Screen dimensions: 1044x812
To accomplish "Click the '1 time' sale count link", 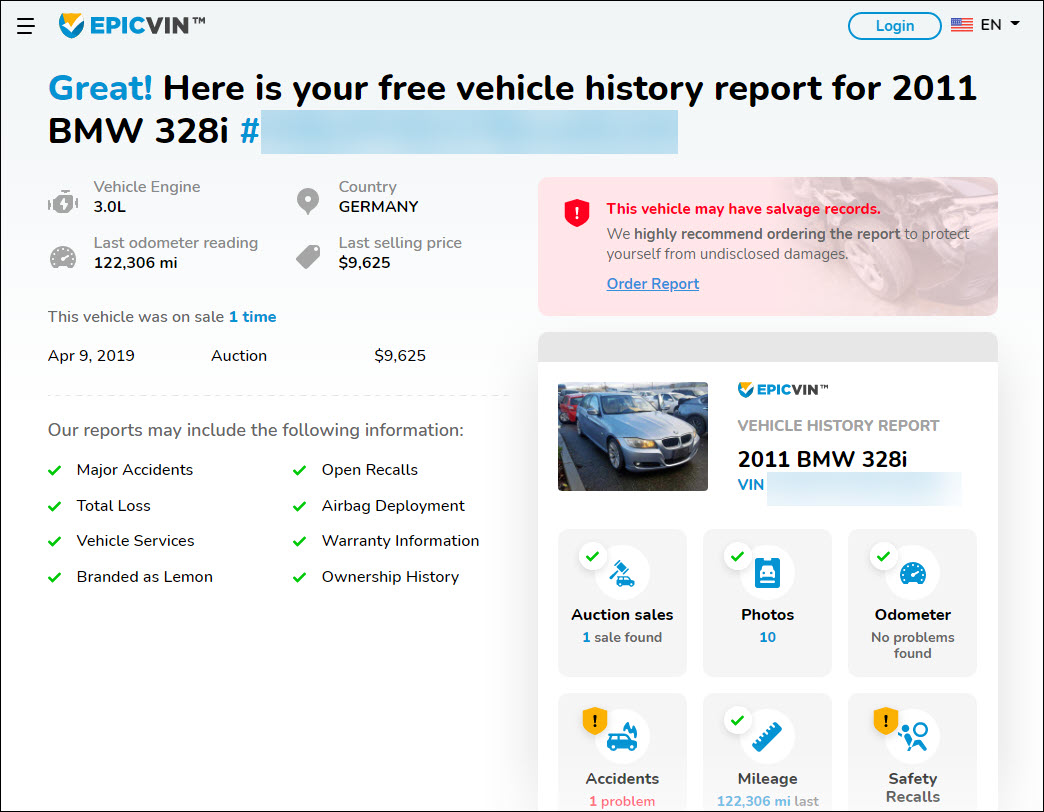I will pyautogui.click(x=252, y=317).
